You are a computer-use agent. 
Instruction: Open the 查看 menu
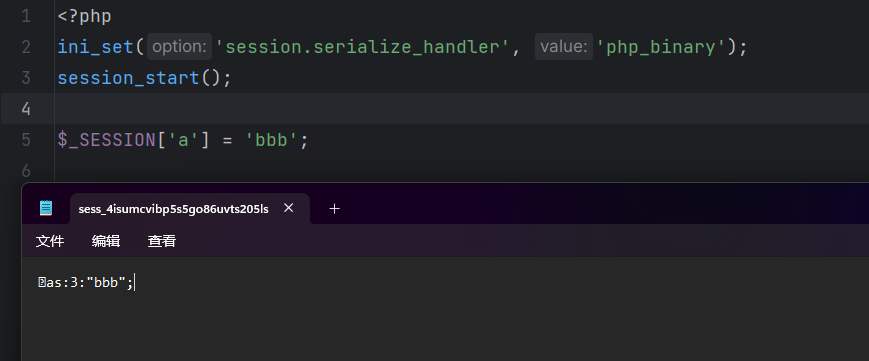(x=162, y=241)
